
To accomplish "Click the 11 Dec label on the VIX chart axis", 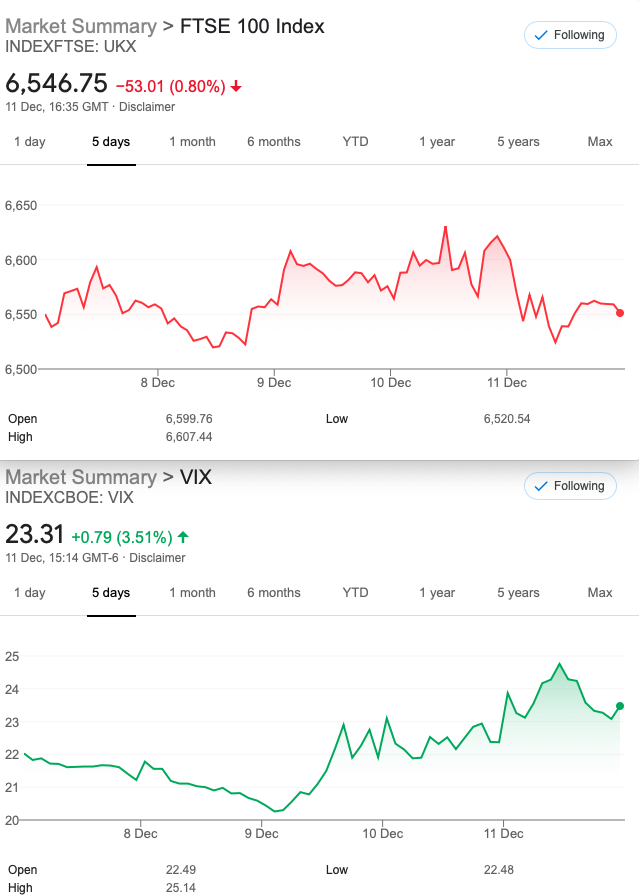I will click(x=504, y=834).
